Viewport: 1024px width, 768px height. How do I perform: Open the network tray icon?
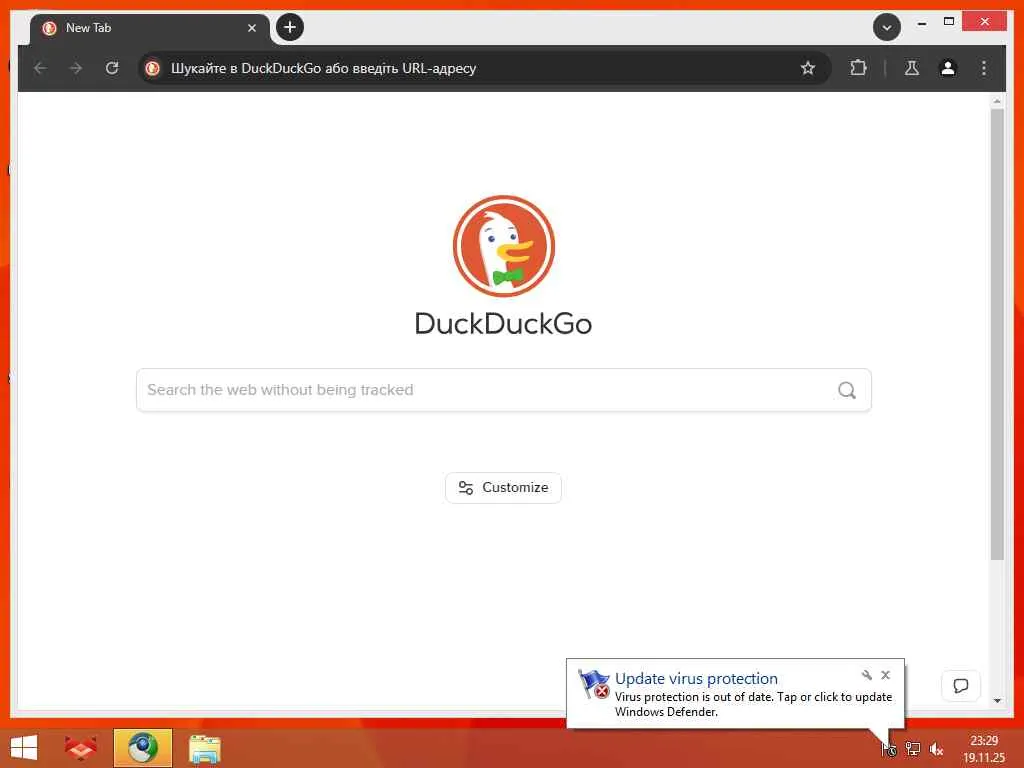912,749
